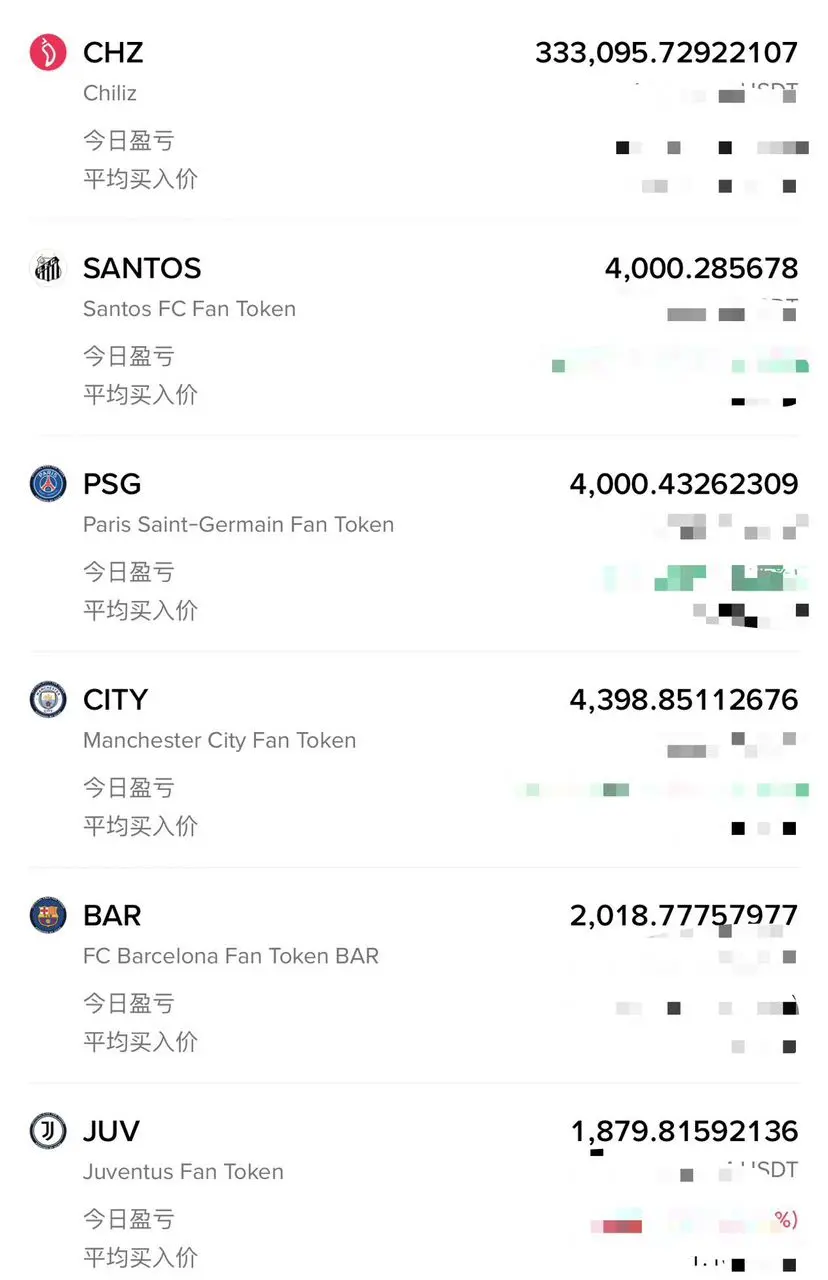Select the JUV ticker name
Image resolution: width=828 pixels, height=1280 pixels.
coord(111,1131)
